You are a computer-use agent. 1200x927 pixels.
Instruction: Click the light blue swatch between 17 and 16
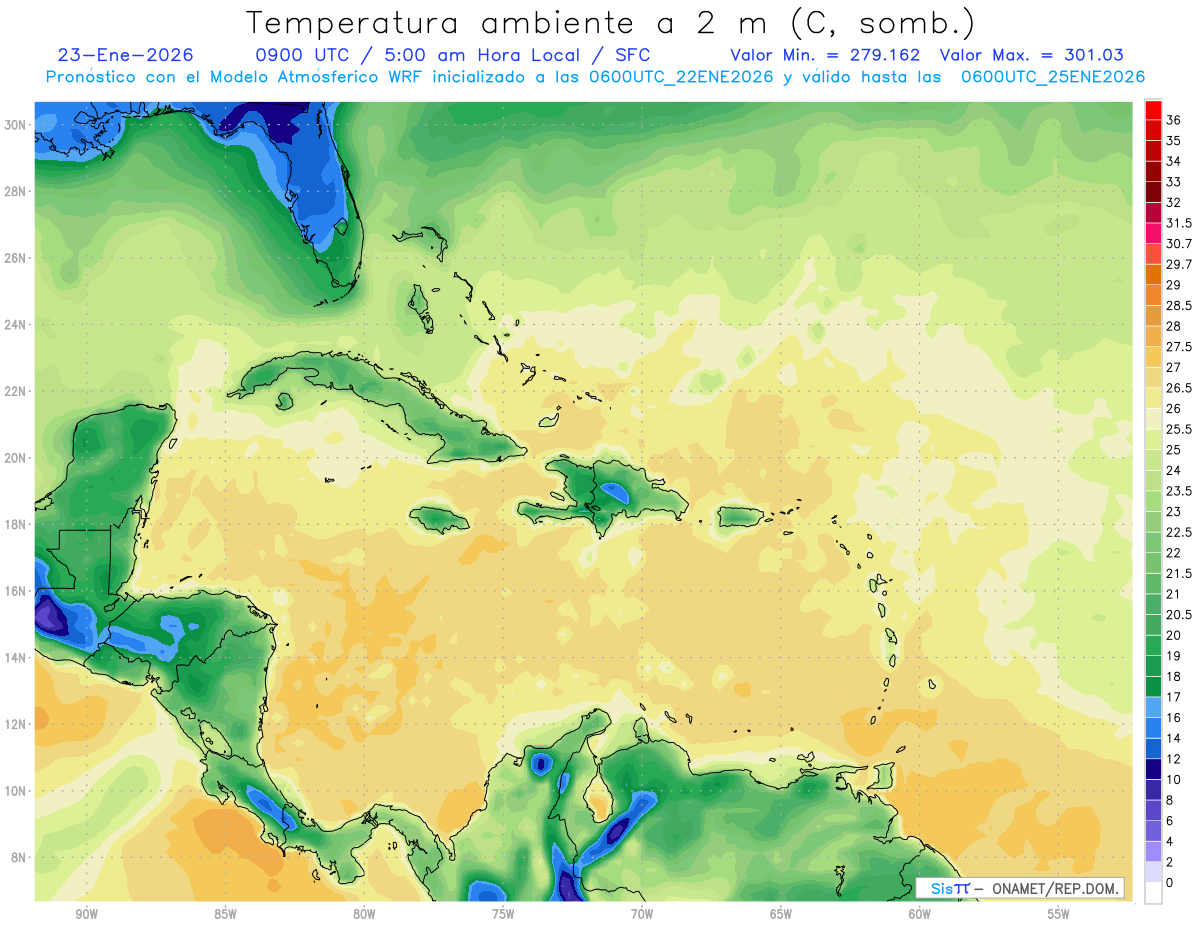(x=1153, y=707)
